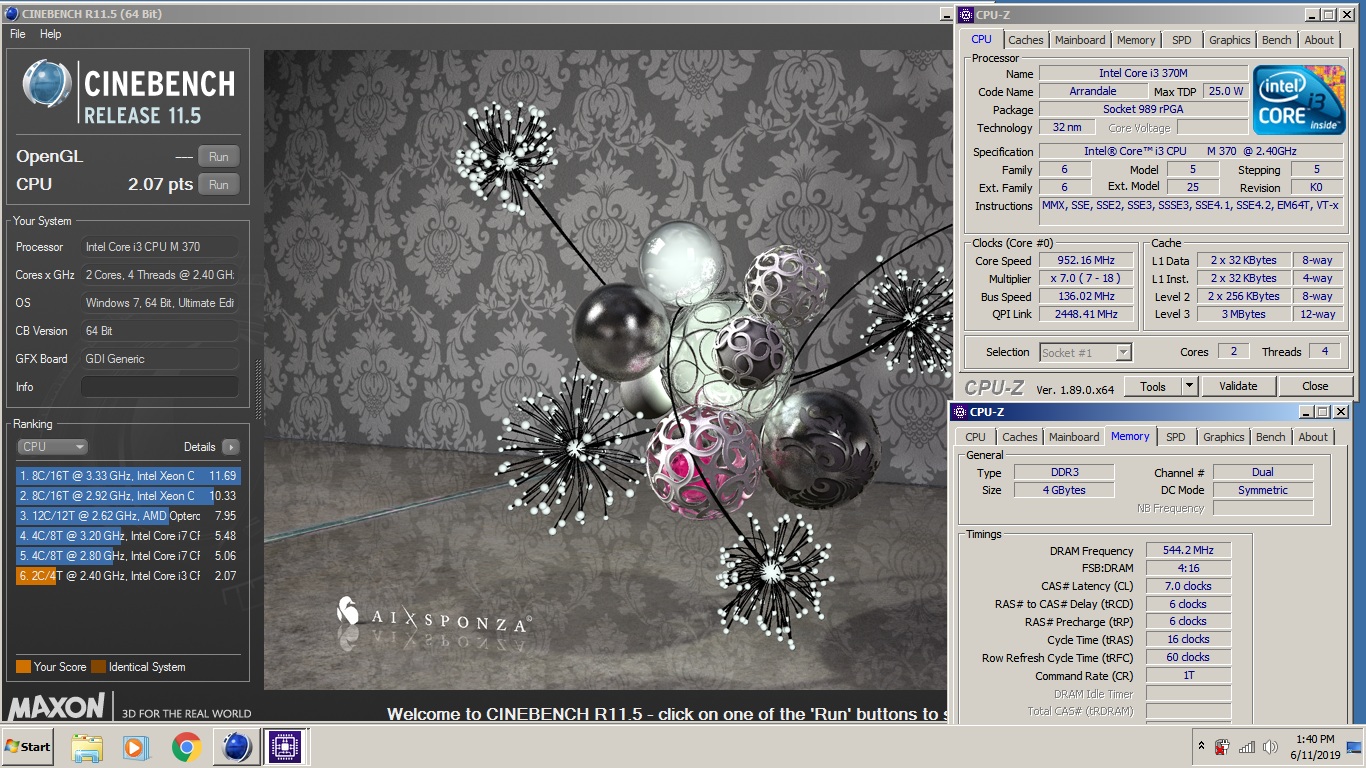1366x768 pixels.
Task: Click the Core Speed 952.16 MHz value
Action: 1086,260
